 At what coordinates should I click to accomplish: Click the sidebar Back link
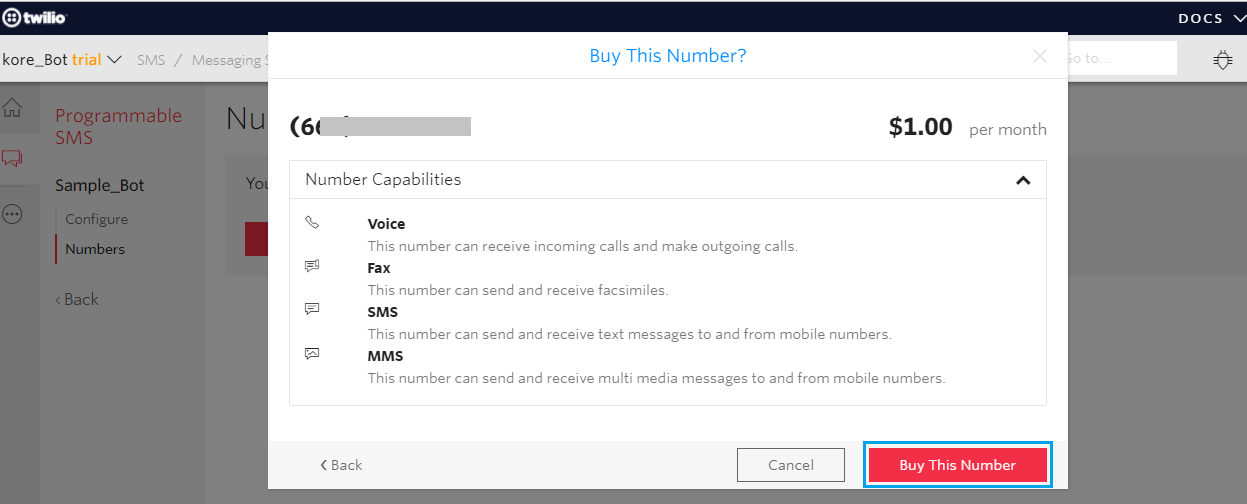pos(77,299)
